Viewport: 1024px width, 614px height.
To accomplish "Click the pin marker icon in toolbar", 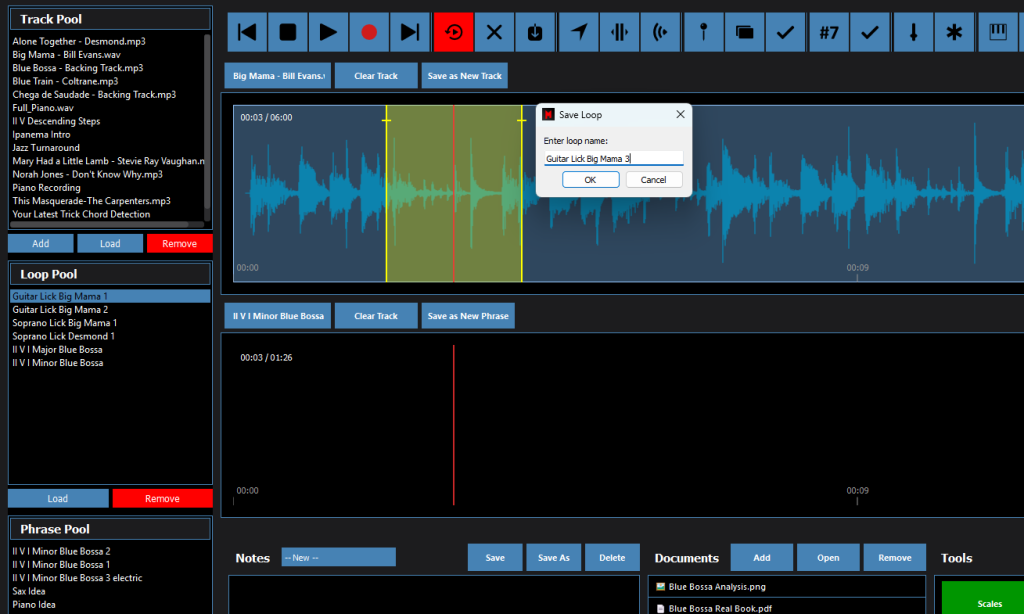I will pyautogui.click(x=704, y=32).
